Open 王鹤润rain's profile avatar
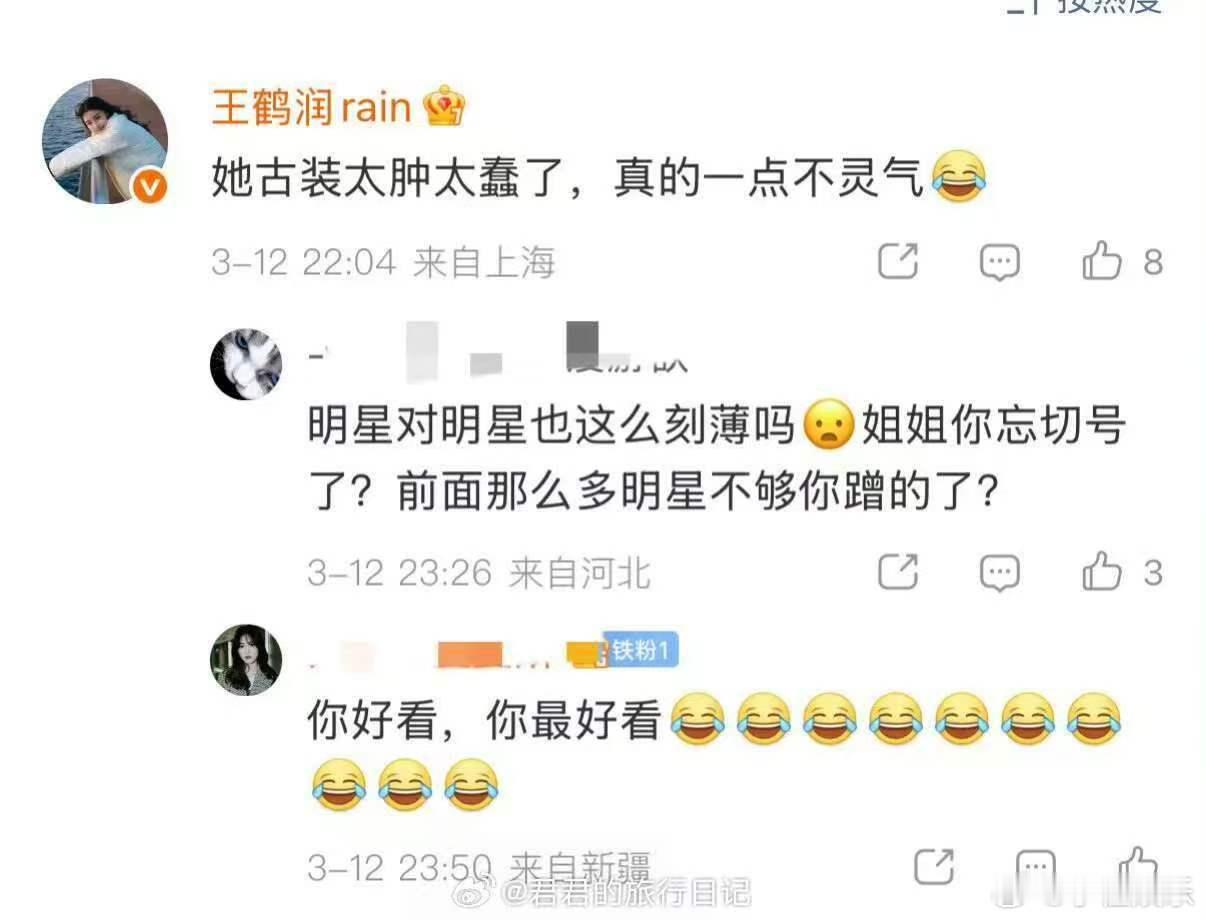 105,141
